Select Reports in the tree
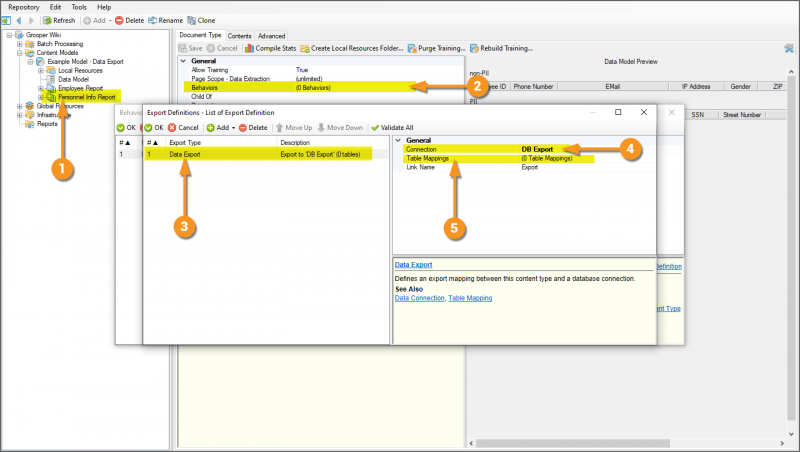800x452 pixels. [x=47, y=123]
